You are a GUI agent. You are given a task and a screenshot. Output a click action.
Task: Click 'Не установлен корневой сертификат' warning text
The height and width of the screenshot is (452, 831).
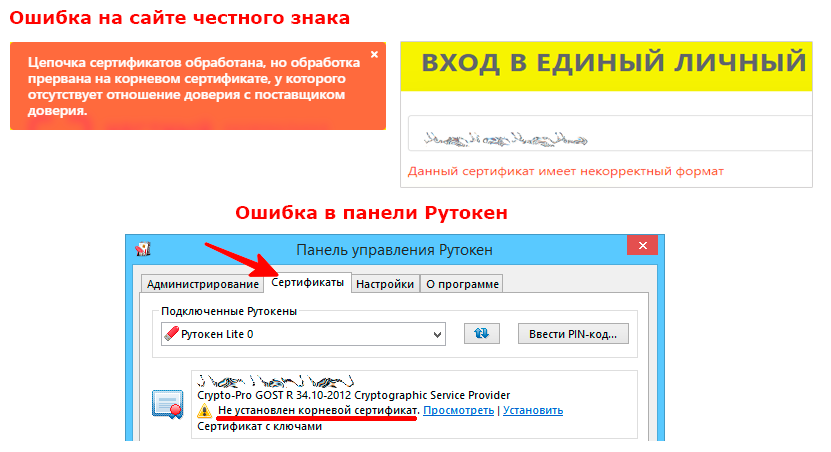pyautogui.click(x=319, y=410)
